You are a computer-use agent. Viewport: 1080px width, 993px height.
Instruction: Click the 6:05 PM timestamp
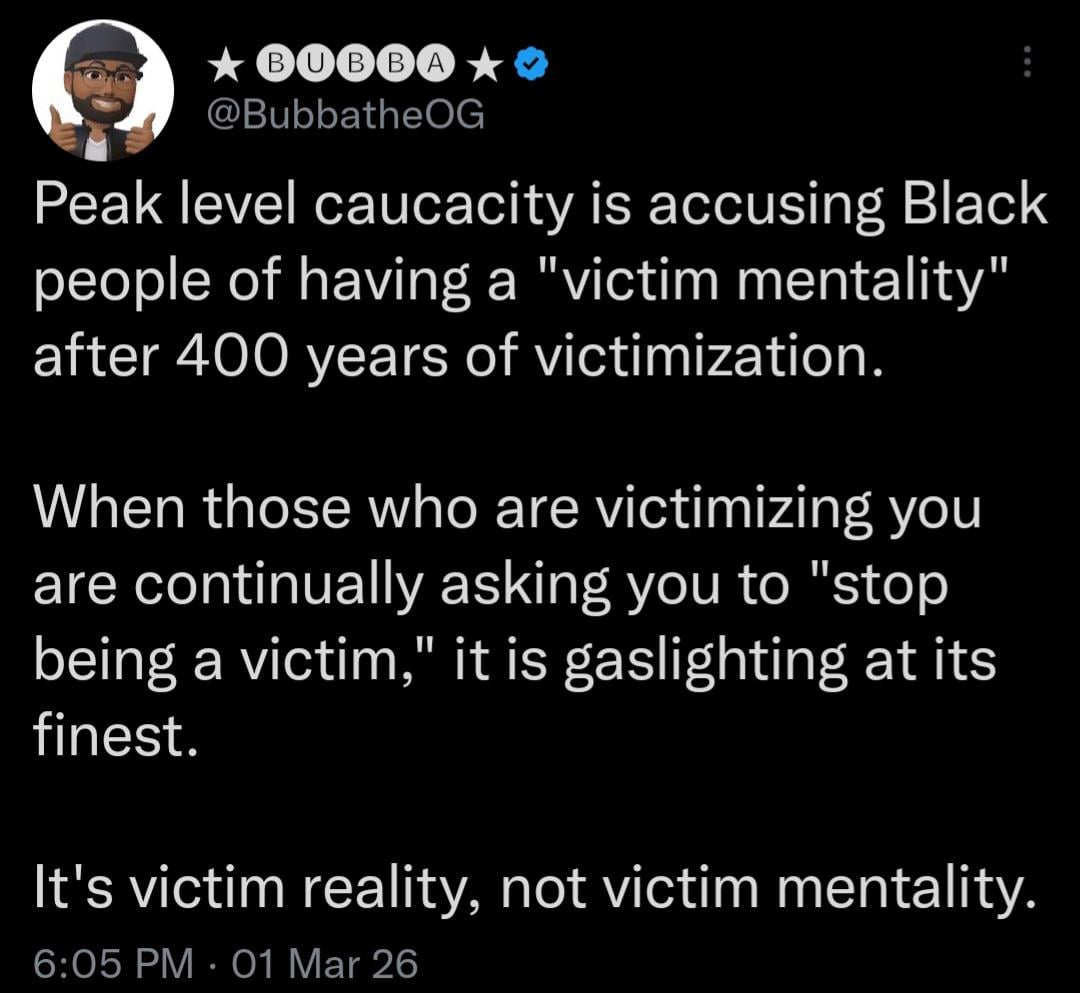tap(114, 964)
